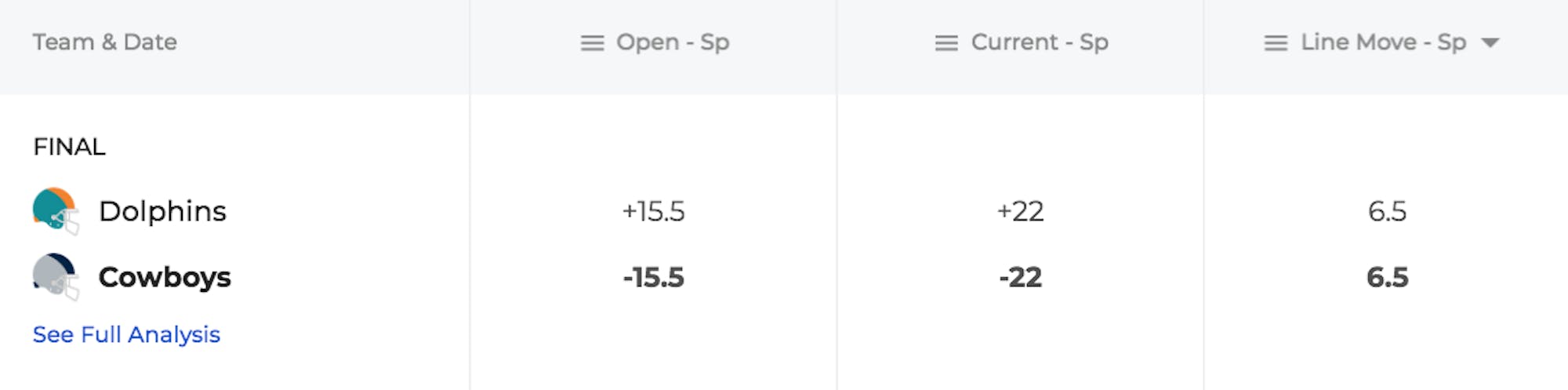Image resolution: width=1568 pixels, height=390 pixels.
Task: Select the Line Move - Sp header label
Action: (x=1383, y=42)
